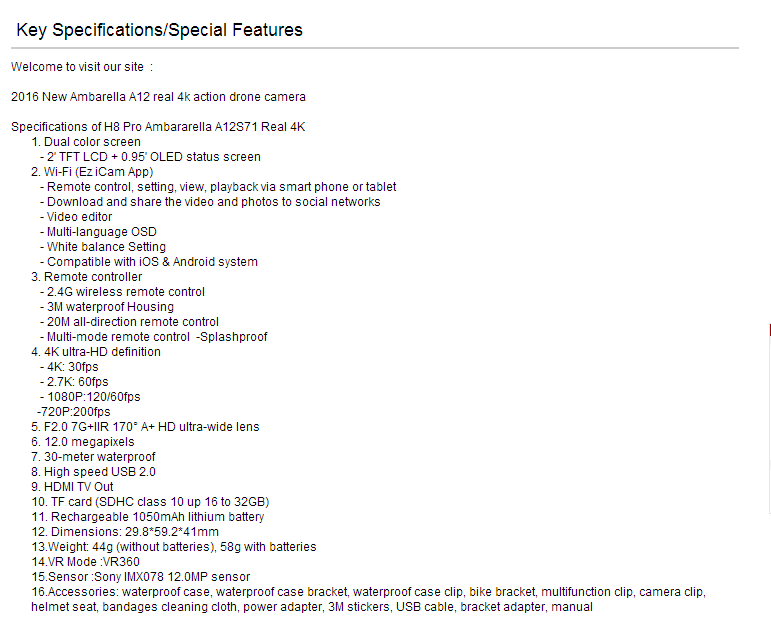Click the Key Specifications/Special Features heading
Viewport: 771px width, 638px height.
[x=159, y=30]
